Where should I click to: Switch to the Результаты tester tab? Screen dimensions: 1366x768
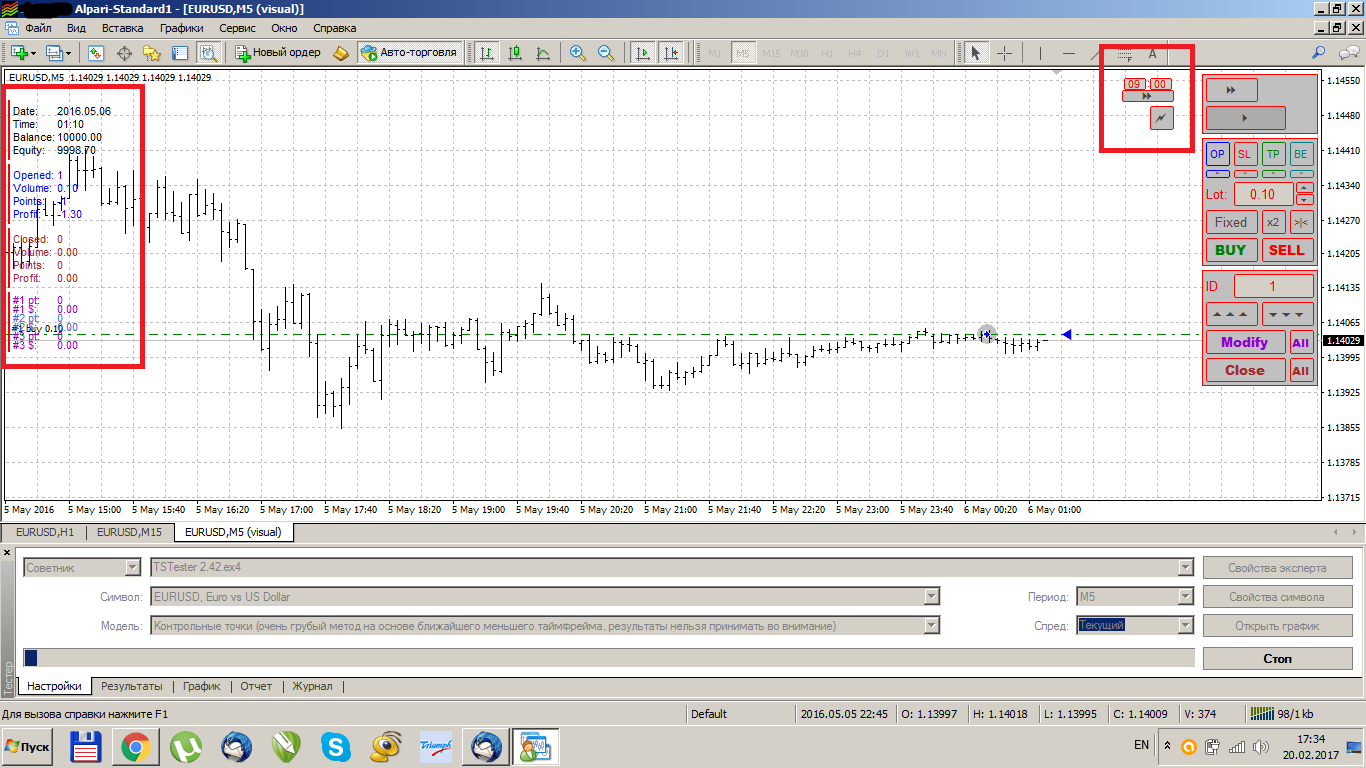(131, 687)
